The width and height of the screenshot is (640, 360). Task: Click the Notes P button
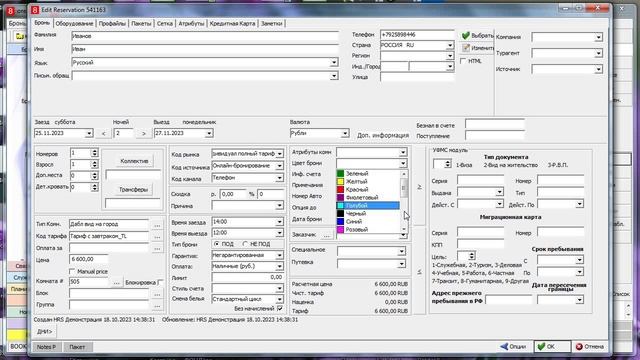(x=46, y=347)
